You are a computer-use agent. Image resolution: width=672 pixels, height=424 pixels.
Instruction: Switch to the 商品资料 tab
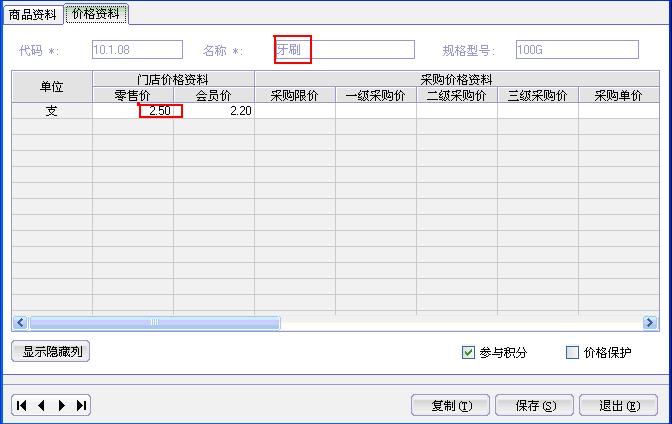[33, 15]
